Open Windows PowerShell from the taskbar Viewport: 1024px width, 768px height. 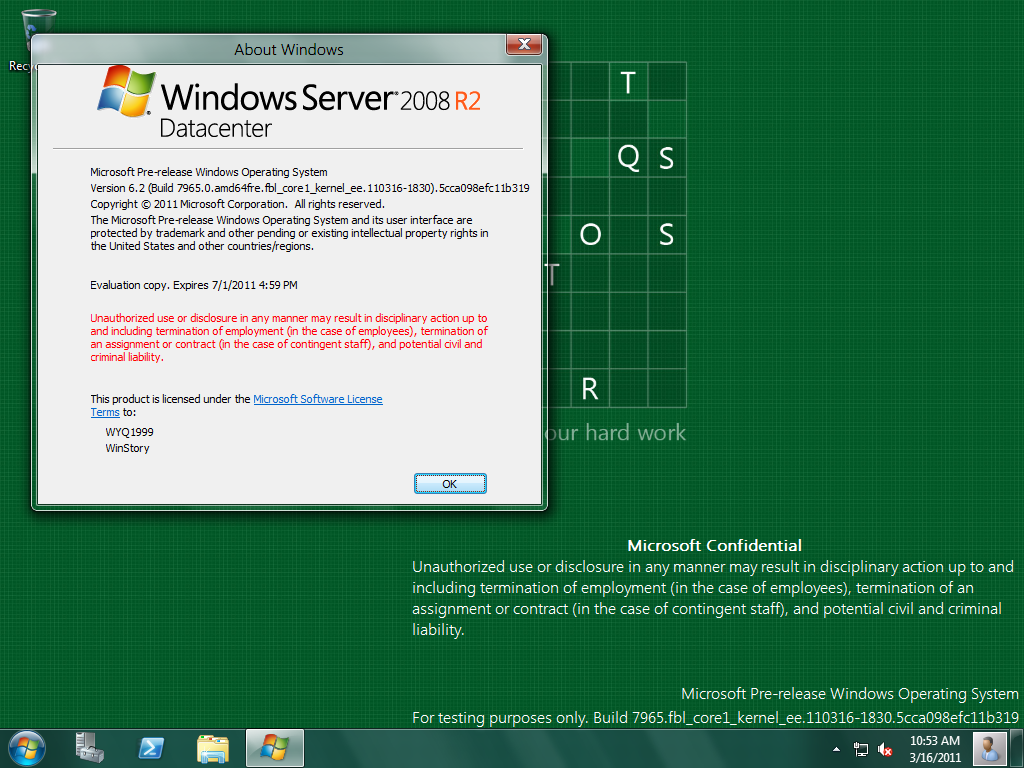pyautogui.click(x=151, y=747)
